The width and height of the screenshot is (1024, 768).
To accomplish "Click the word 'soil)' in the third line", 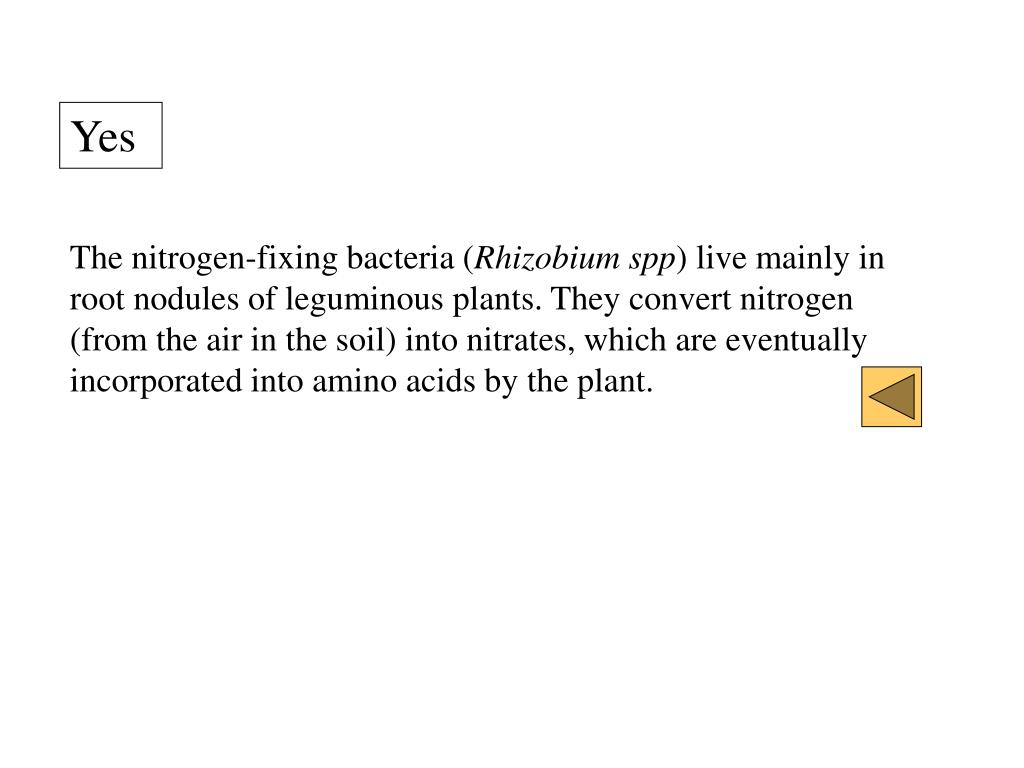I will coord(366,341).
